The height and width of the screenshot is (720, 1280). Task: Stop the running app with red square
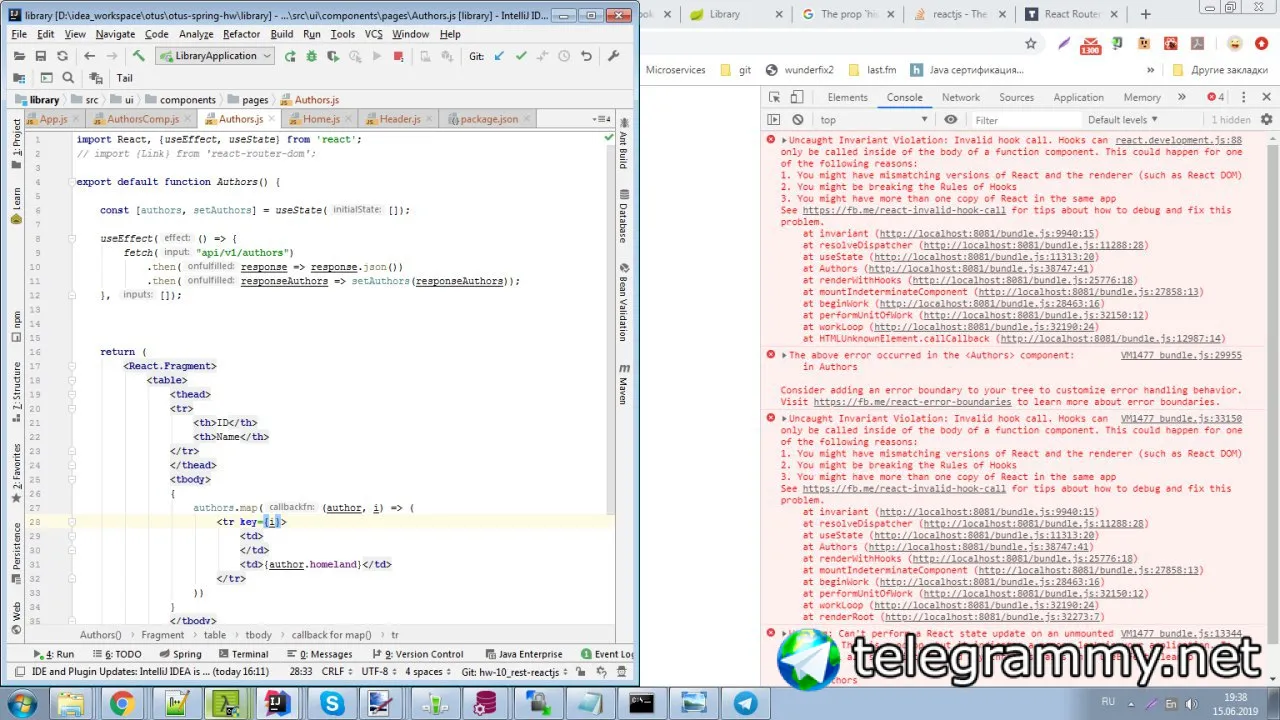click(399, 56)
